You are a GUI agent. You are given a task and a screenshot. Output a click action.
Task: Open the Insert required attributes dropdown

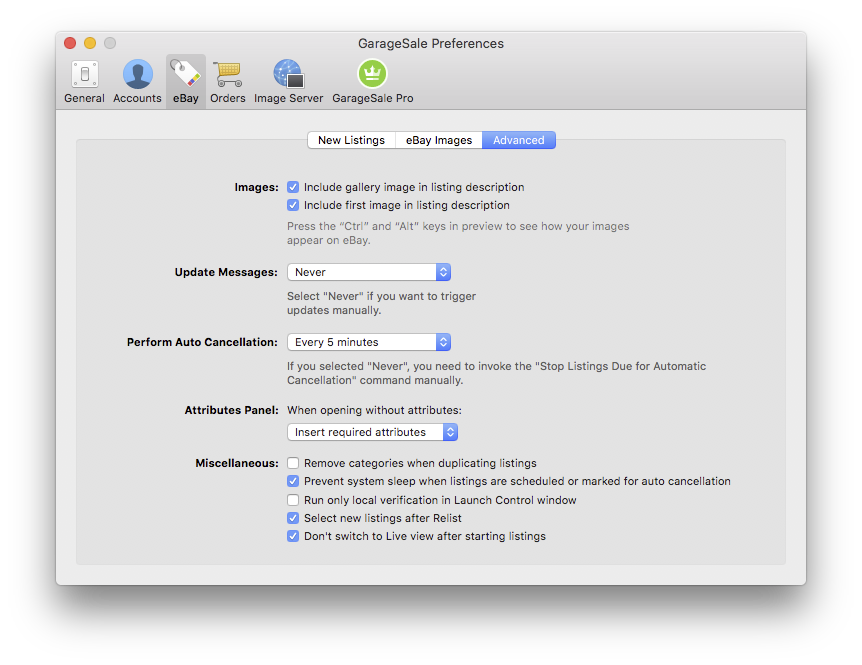[372, 432]
